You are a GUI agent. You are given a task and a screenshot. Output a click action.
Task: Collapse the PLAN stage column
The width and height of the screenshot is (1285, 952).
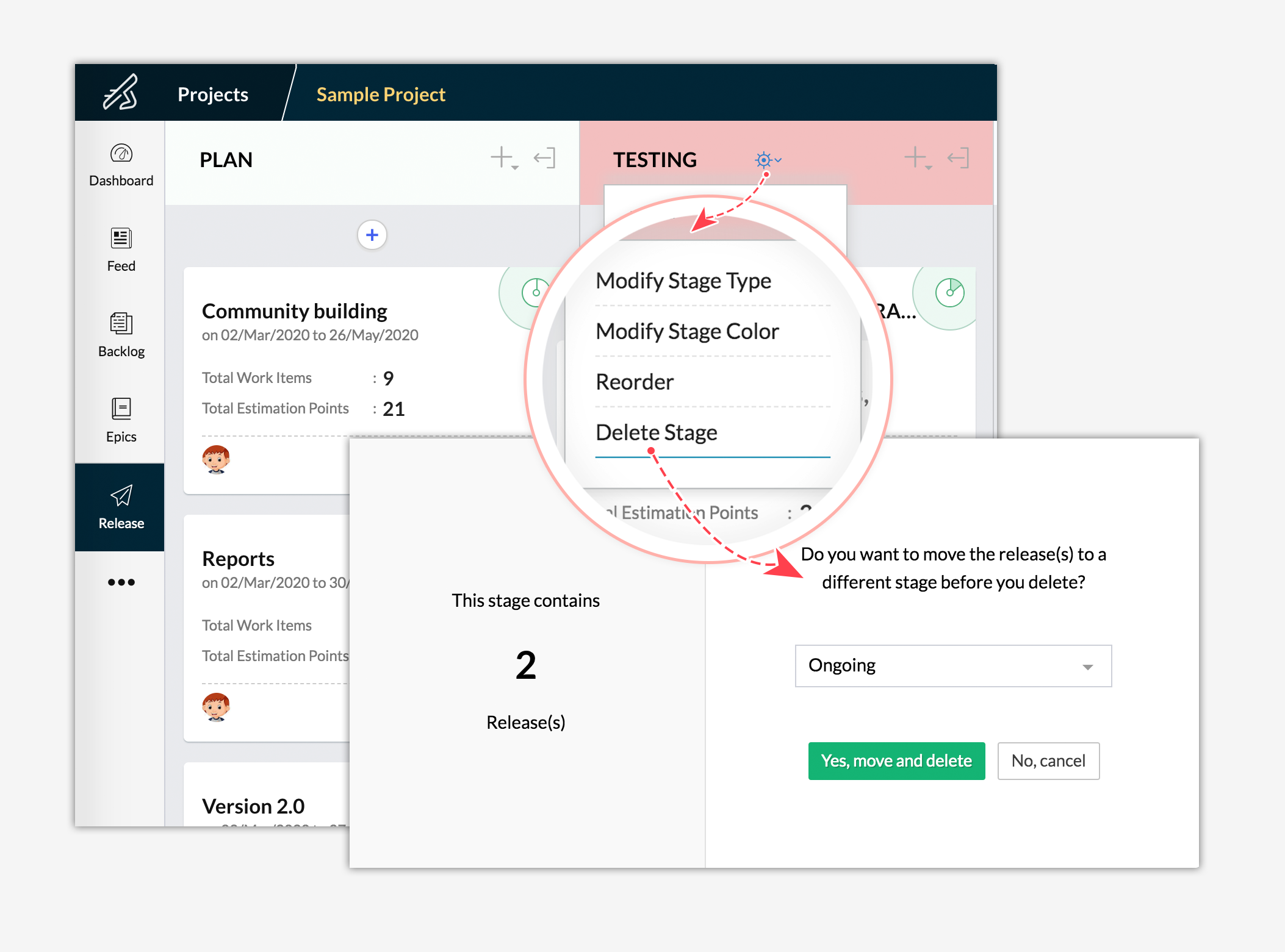pos(544,158)
